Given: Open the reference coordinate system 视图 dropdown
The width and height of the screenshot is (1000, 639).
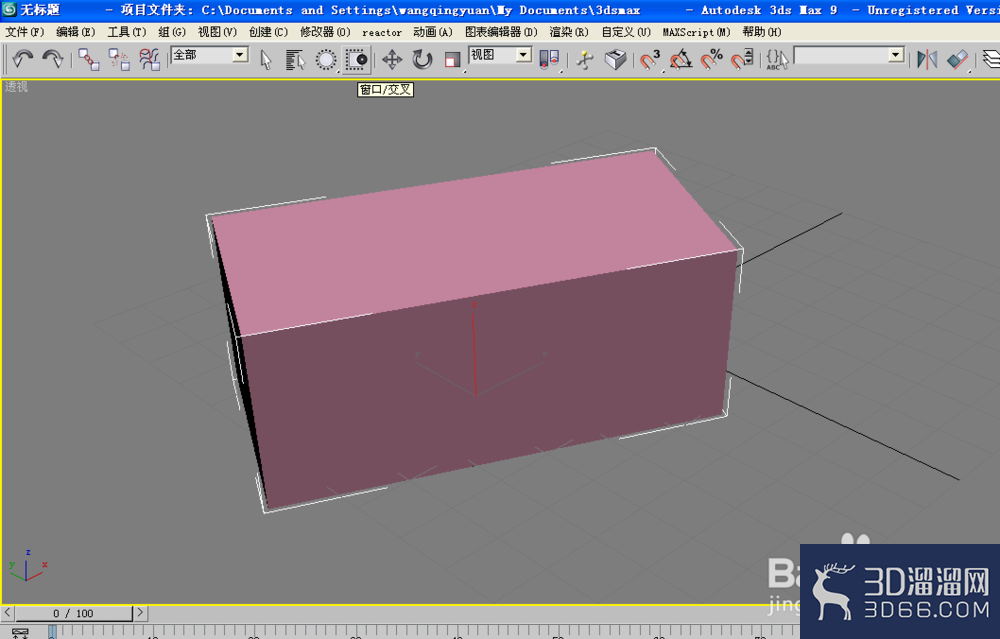Looking at the screenshot, I should pyautogui.click(x=524, y=55).
